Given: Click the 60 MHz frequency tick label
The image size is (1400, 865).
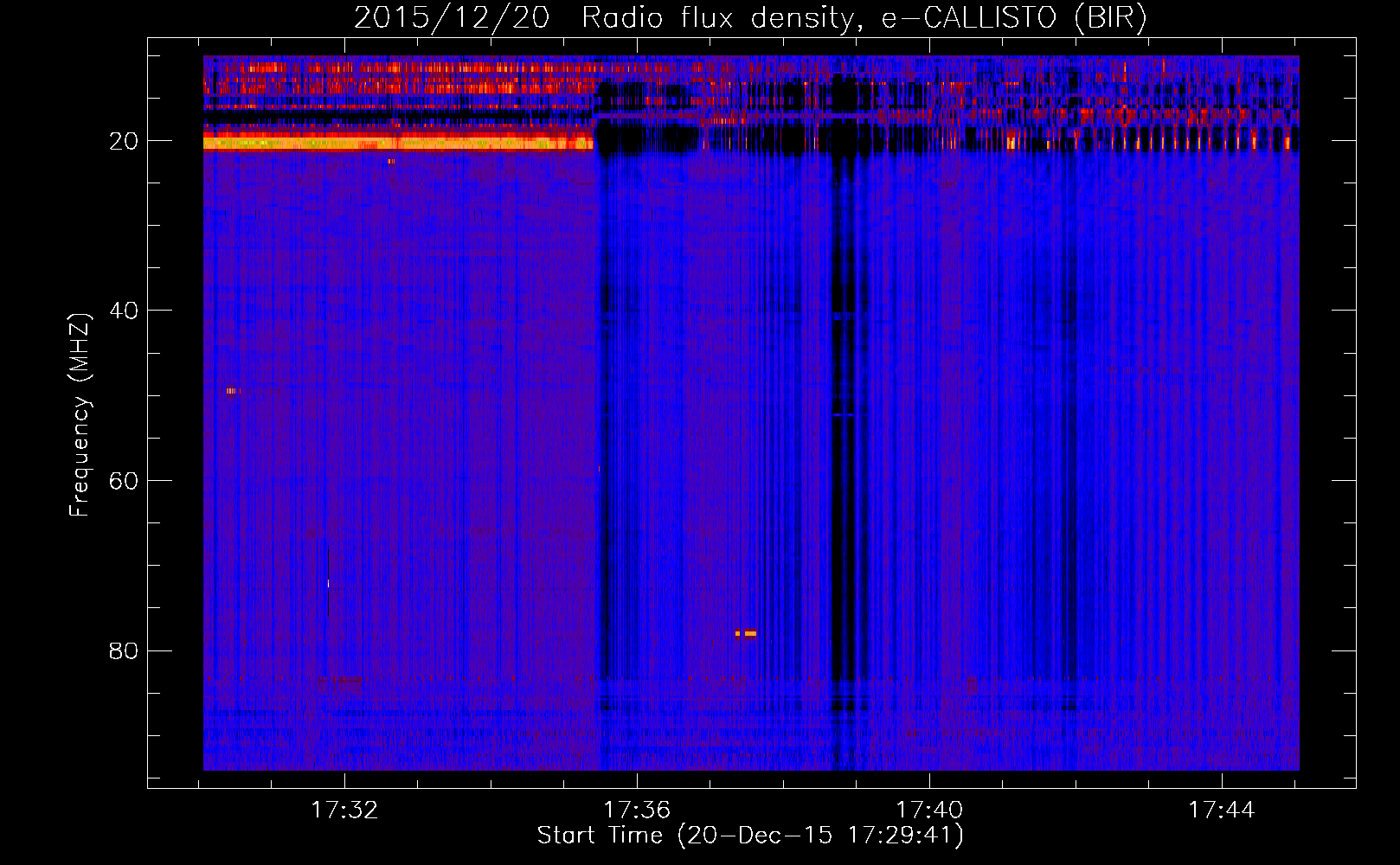Looking at the screenshot, I should tap(124, 481).
